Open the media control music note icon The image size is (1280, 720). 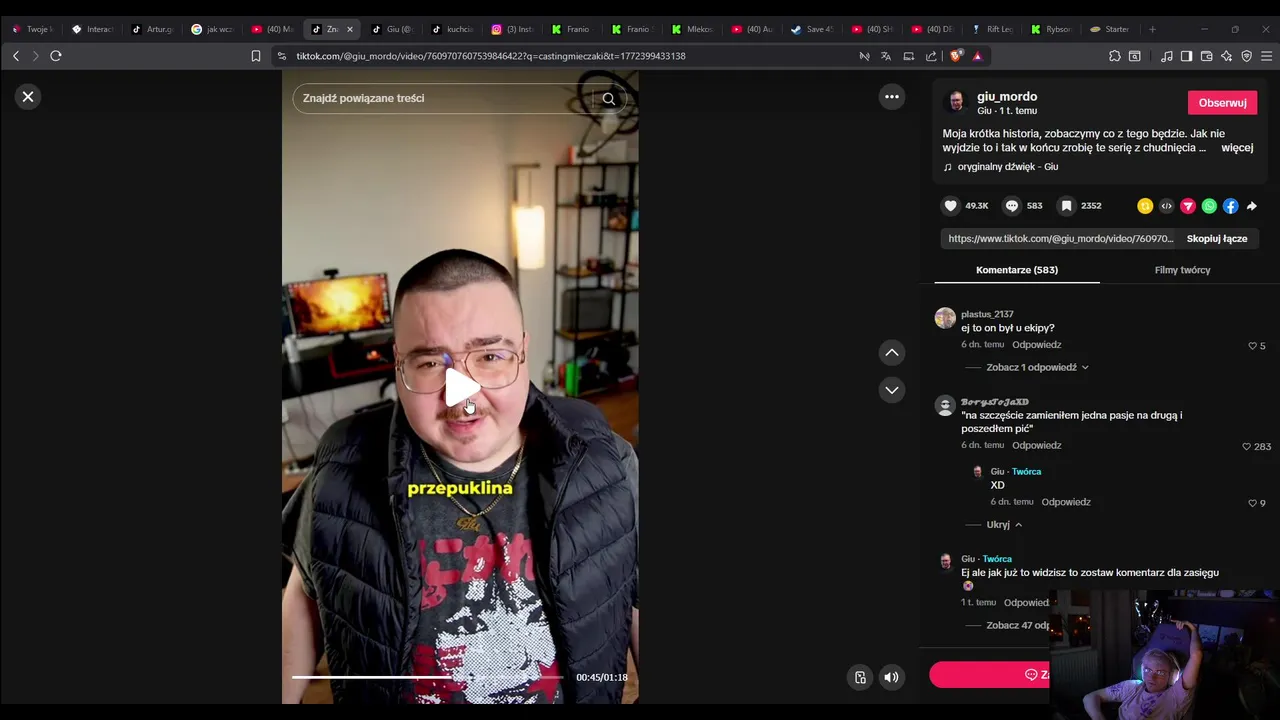[x=1166, y=56]
